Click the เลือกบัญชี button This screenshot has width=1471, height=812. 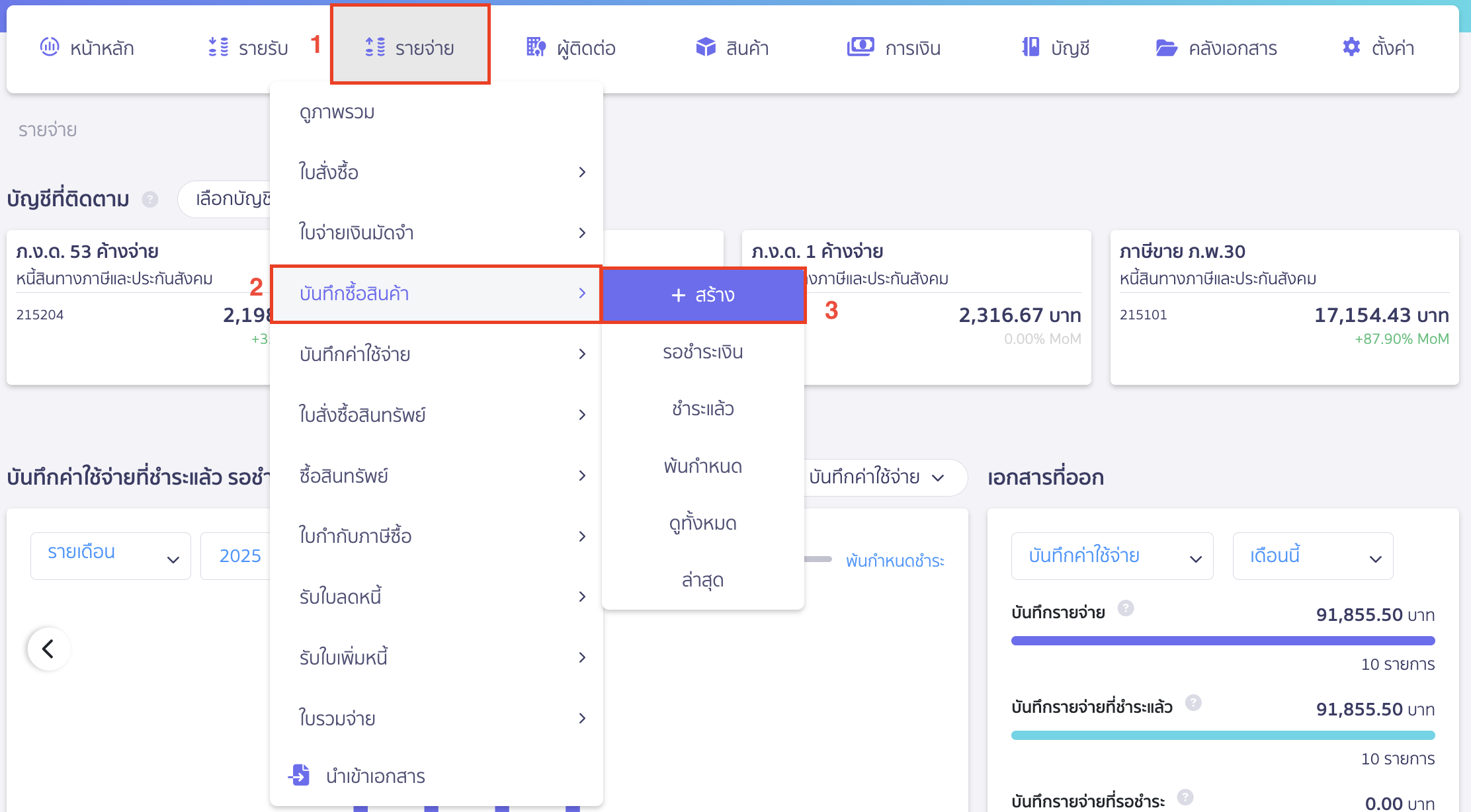coord(225,199)
